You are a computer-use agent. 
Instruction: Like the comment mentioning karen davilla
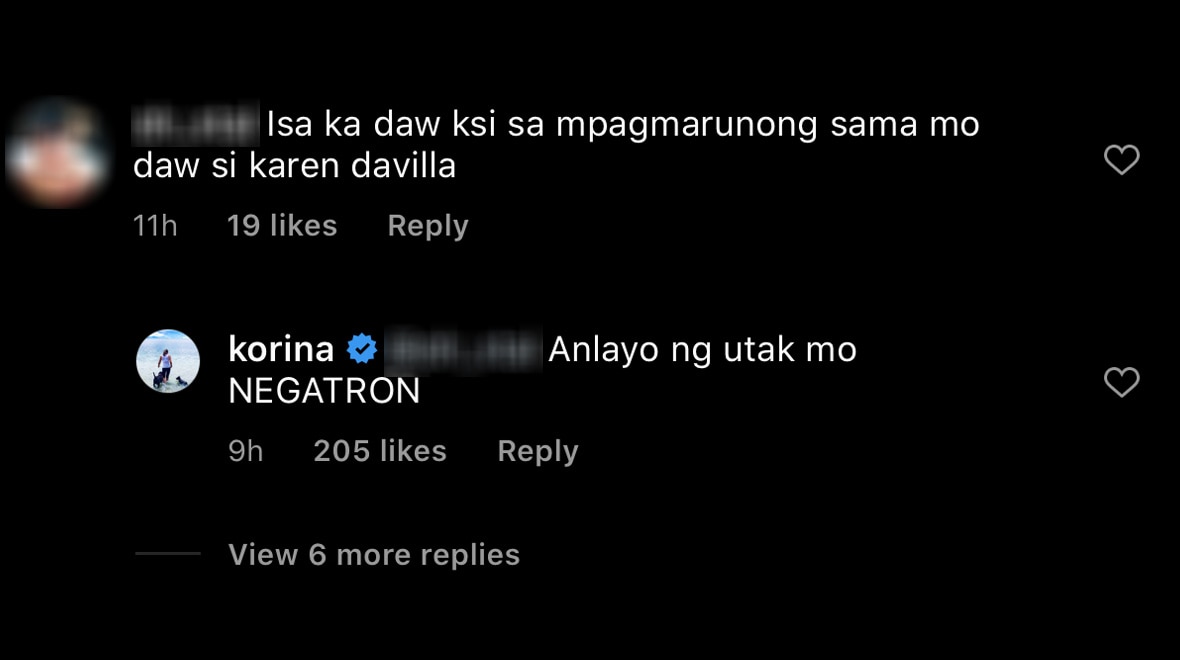1121,160
